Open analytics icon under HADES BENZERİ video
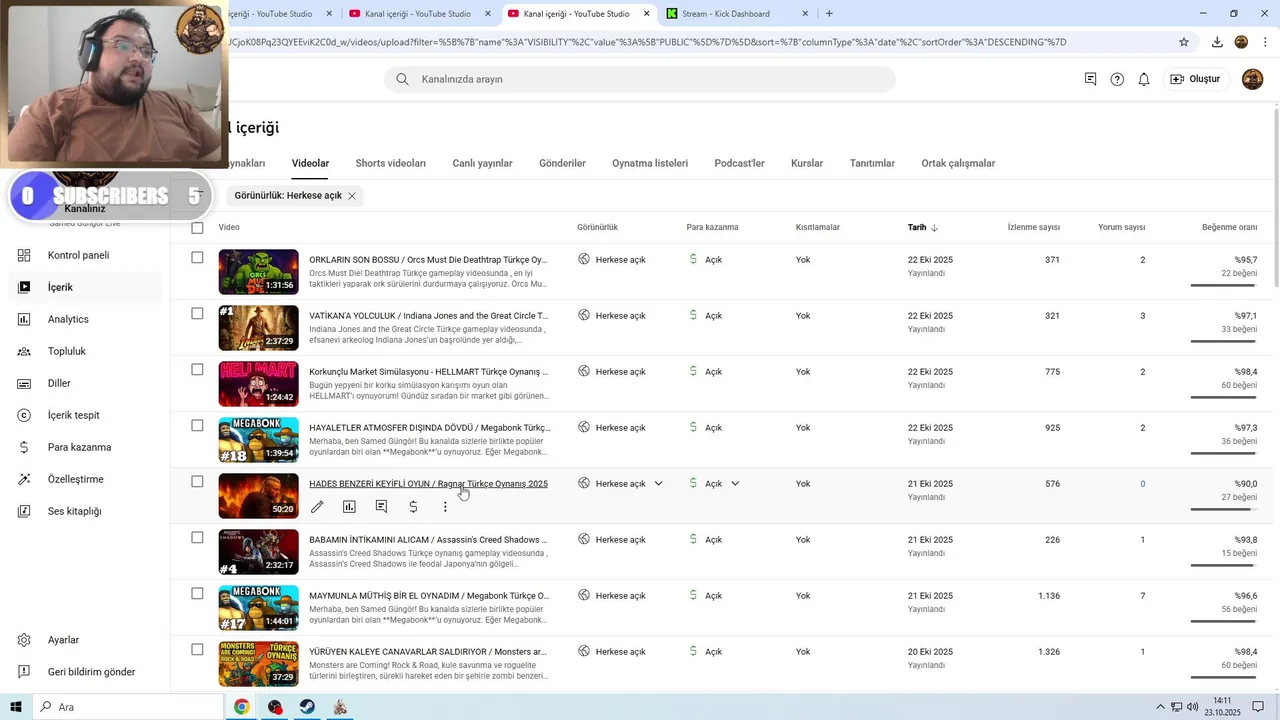 pyautogui.click(x=349, y=507)
